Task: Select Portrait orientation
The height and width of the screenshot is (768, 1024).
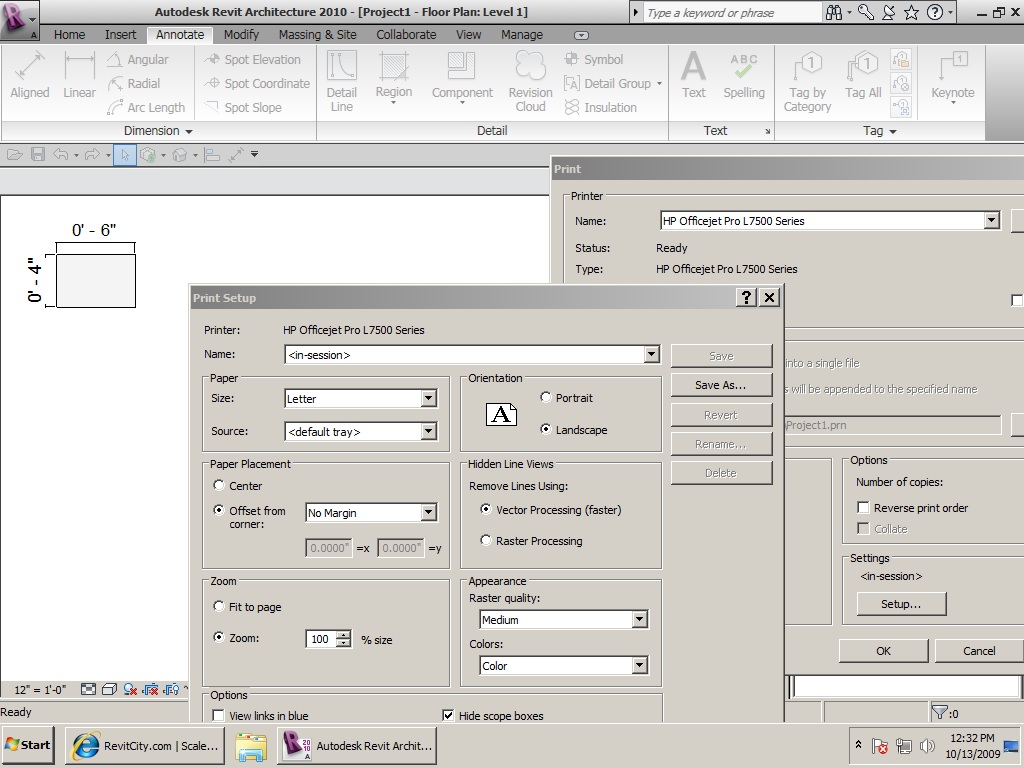Action: click(546, 398)
